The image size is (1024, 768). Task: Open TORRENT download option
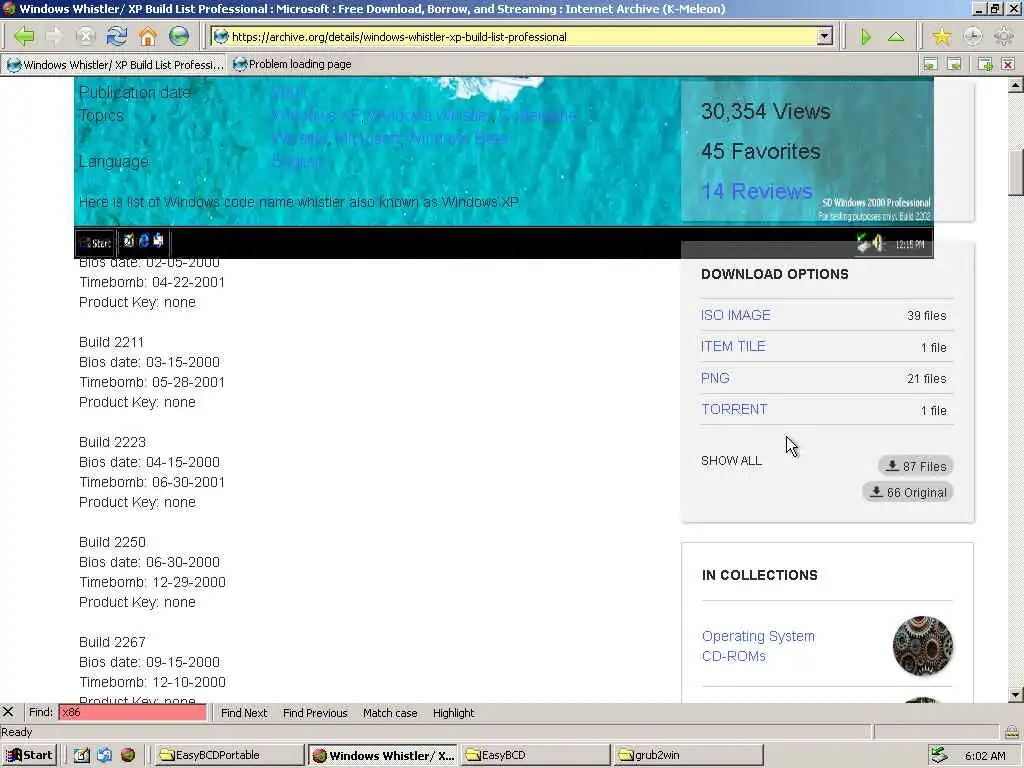[x=734, y=409]
